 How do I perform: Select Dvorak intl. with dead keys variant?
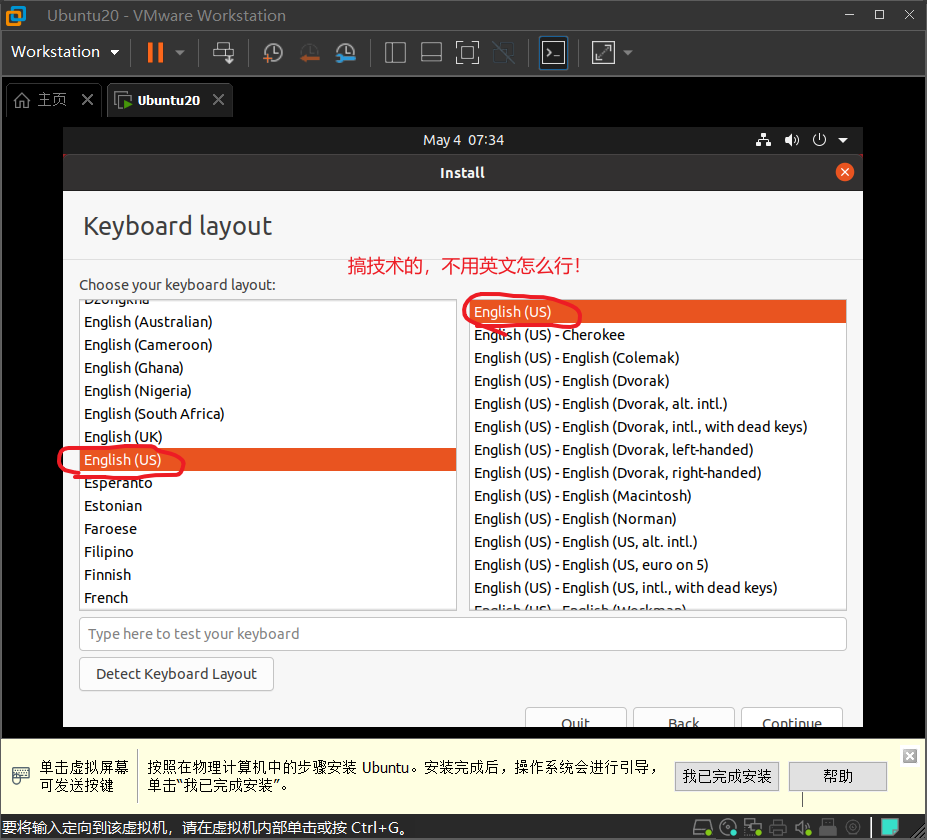point(658,427)
